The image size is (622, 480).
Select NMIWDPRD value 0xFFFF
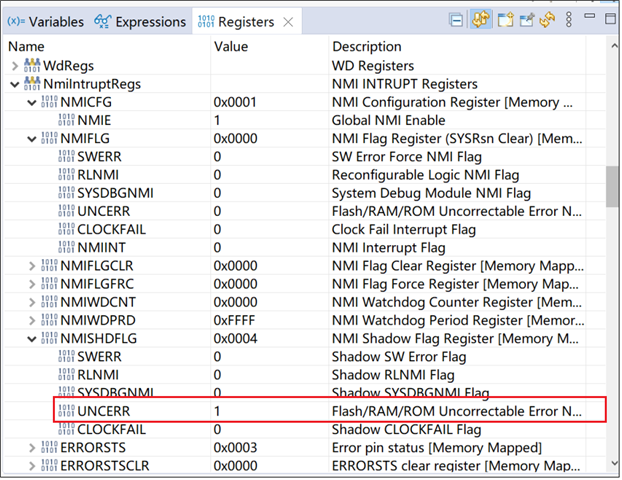coord(234,321)
